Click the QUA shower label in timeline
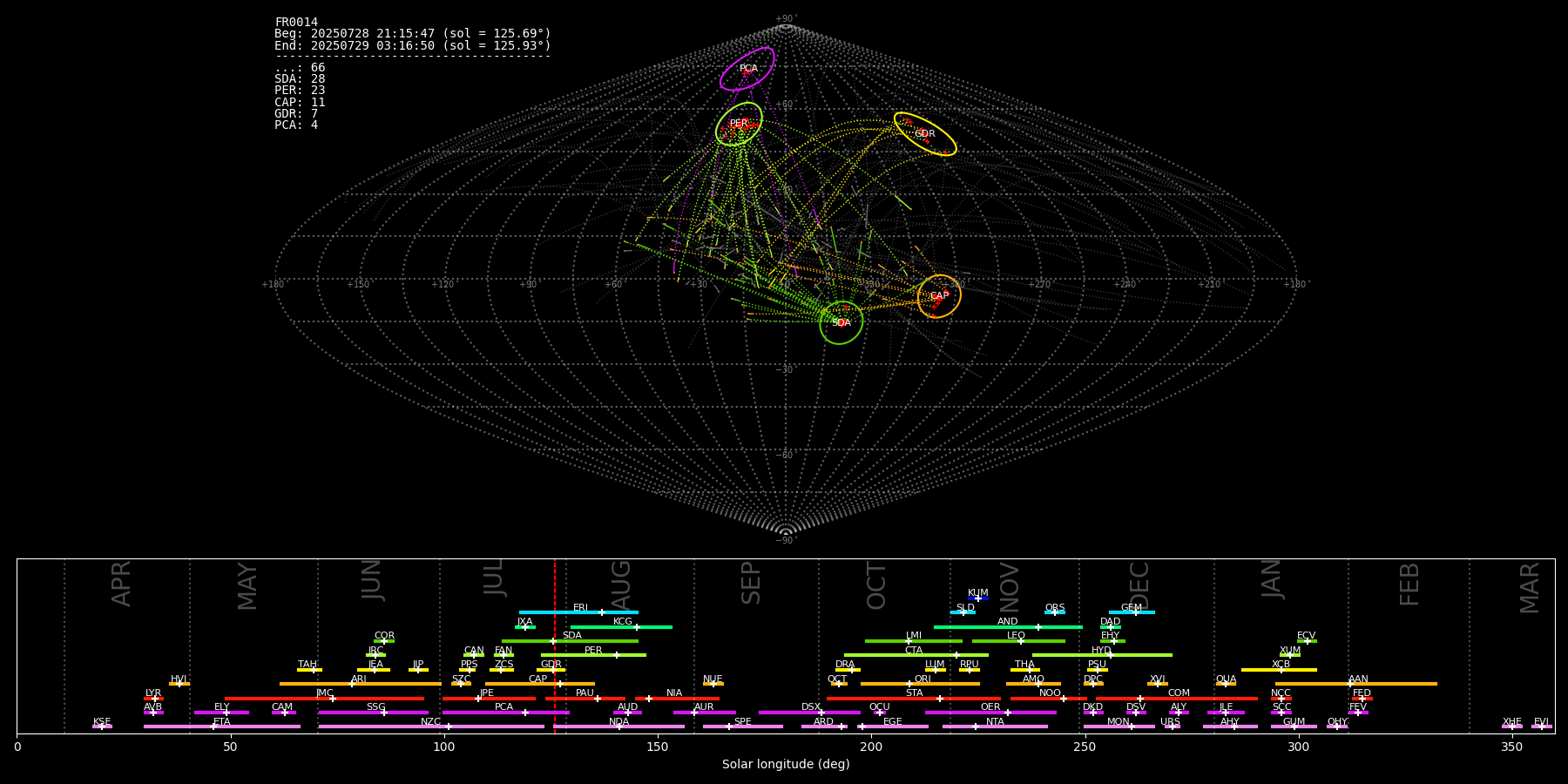The image size is (1568, 784). 1227,679
